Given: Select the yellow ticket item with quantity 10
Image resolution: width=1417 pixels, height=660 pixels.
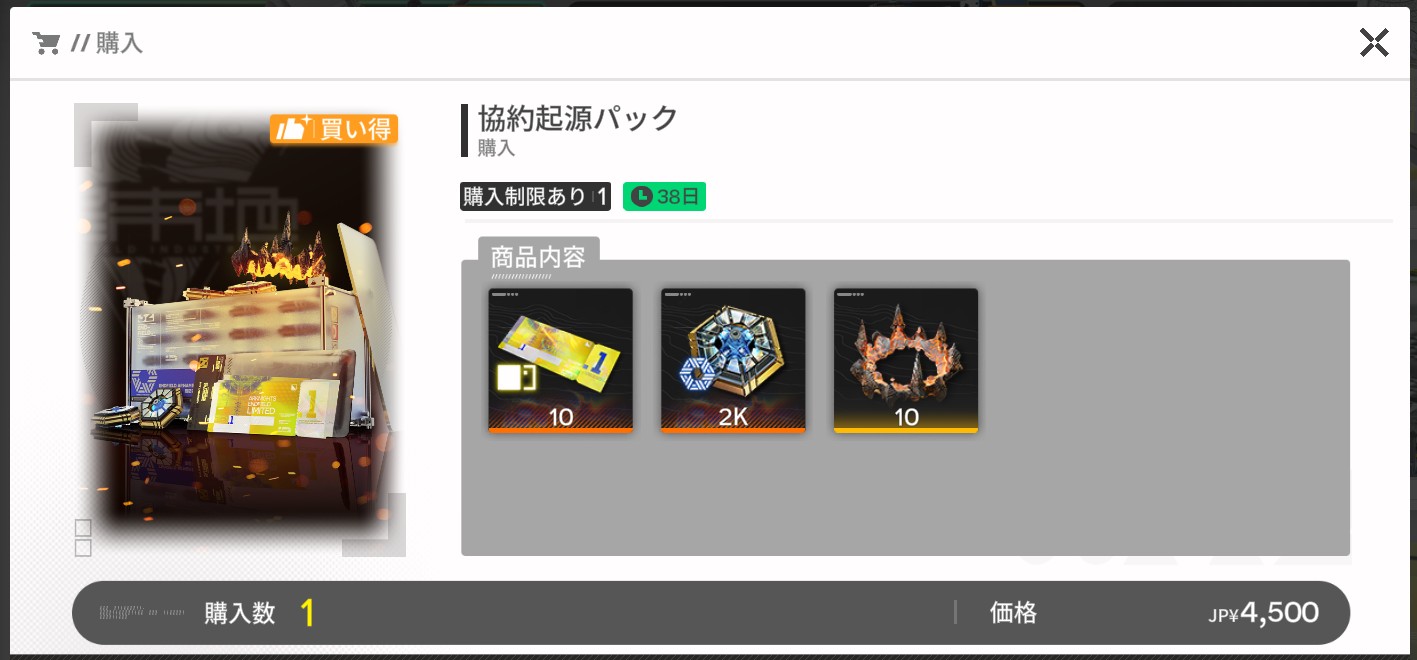Looking at the screenshot, I should click(x=560, y=361).
